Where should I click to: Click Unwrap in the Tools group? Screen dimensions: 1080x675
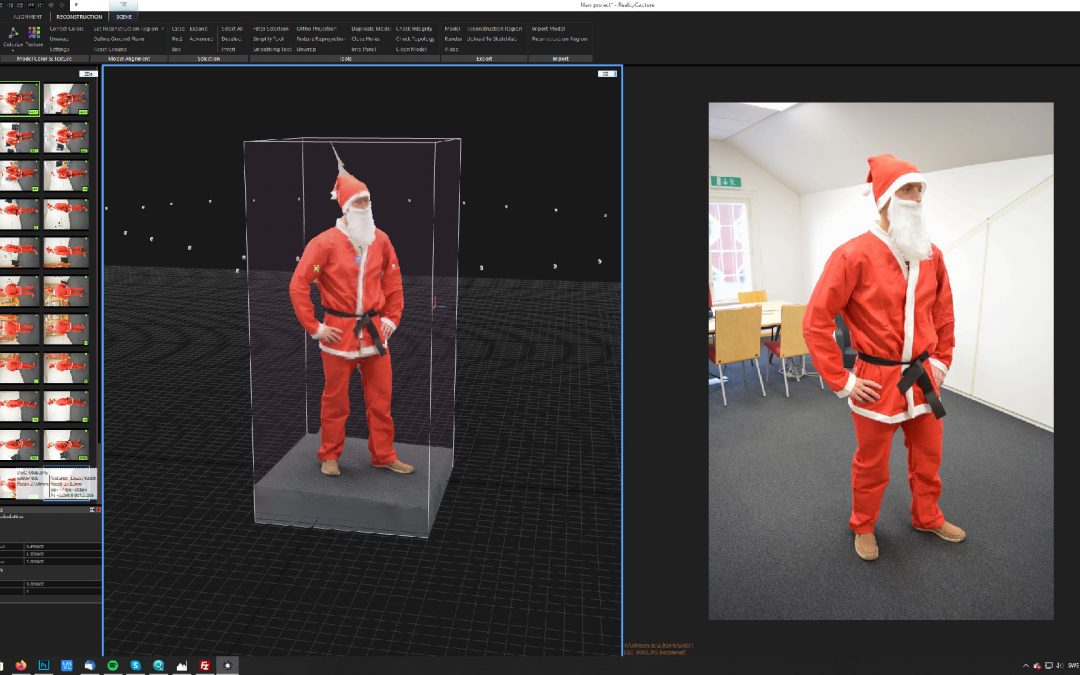click(x=306, y=50)
